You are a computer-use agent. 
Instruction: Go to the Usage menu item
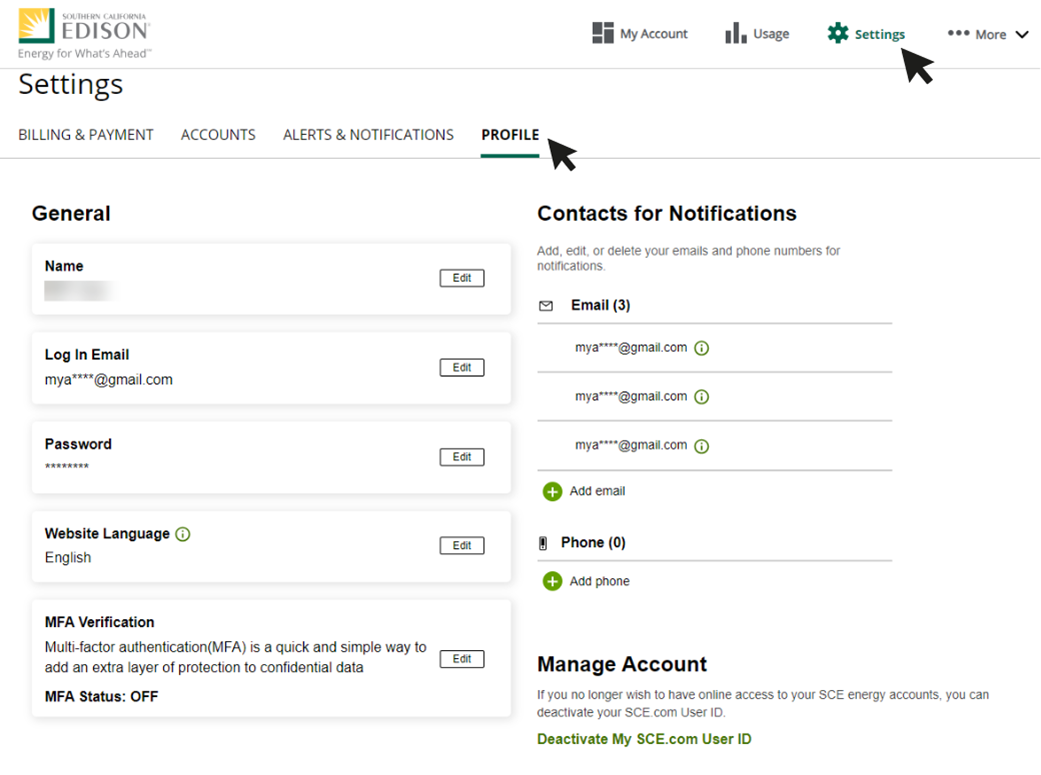771,34
